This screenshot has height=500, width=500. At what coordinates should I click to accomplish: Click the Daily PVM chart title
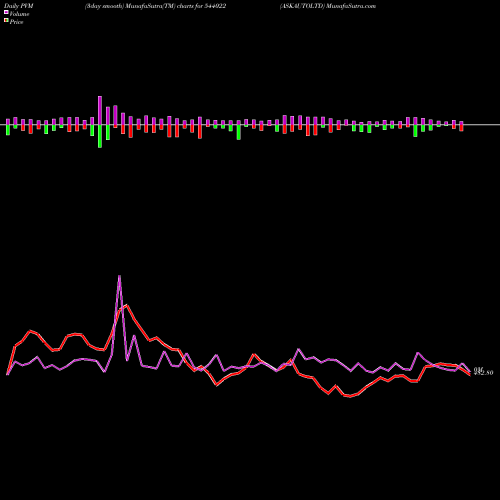tap(19, 6)
